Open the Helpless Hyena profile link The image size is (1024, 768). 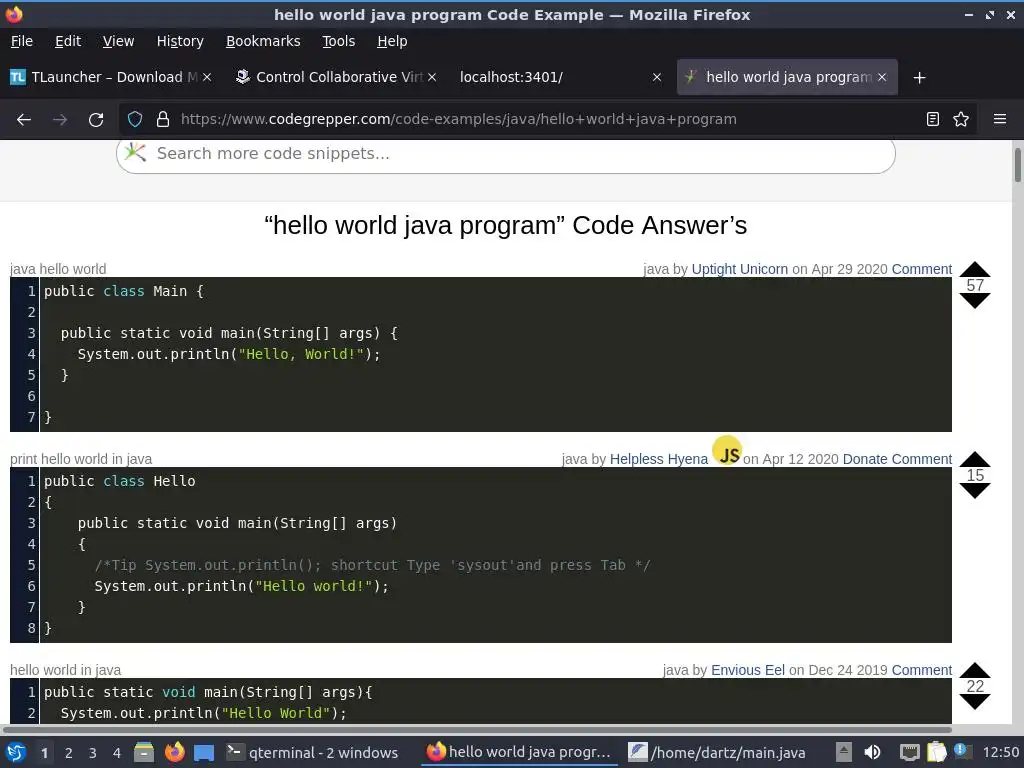tap(658, 459)
